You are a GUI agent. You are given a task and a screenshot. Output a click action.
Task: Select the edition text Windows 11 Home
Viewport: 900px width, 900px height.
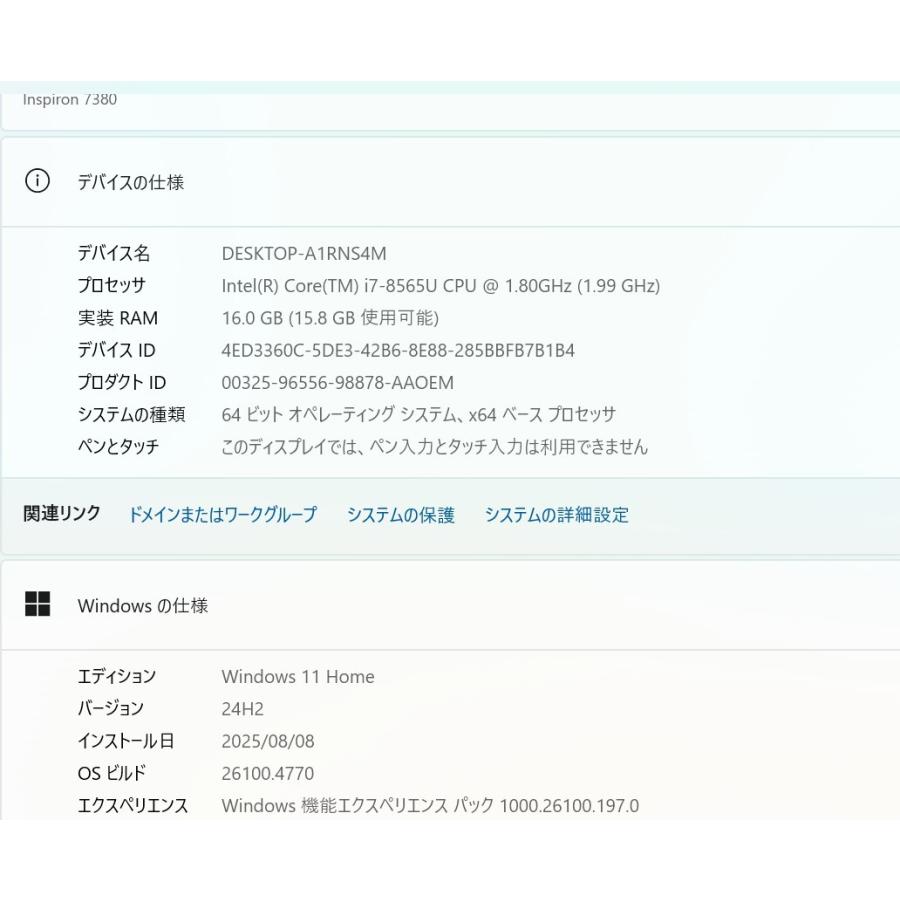tap(296, 677)
